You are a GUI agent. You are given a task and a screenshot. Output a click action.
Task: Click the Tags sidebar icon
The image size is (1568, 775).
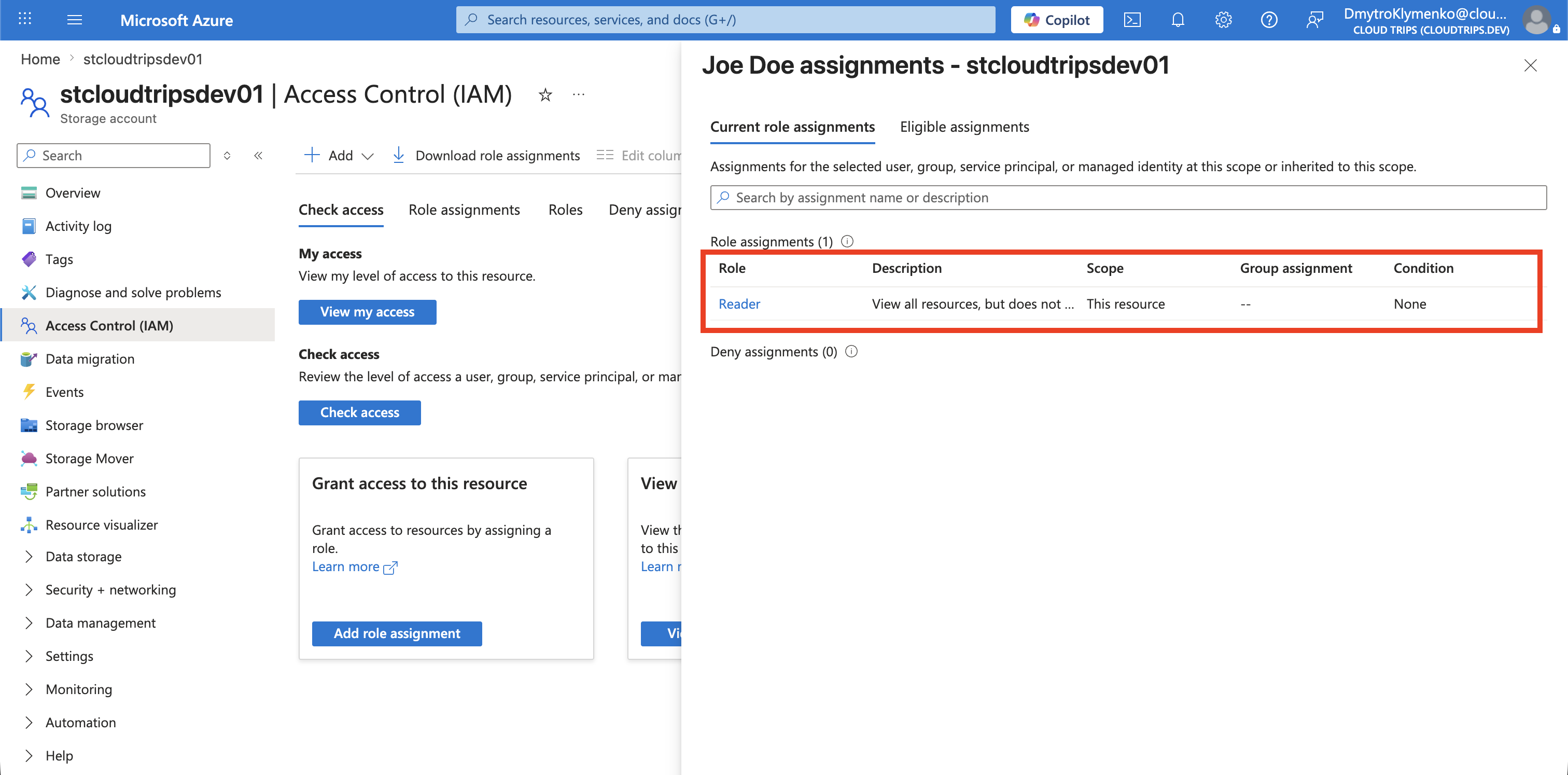point(29,259)
